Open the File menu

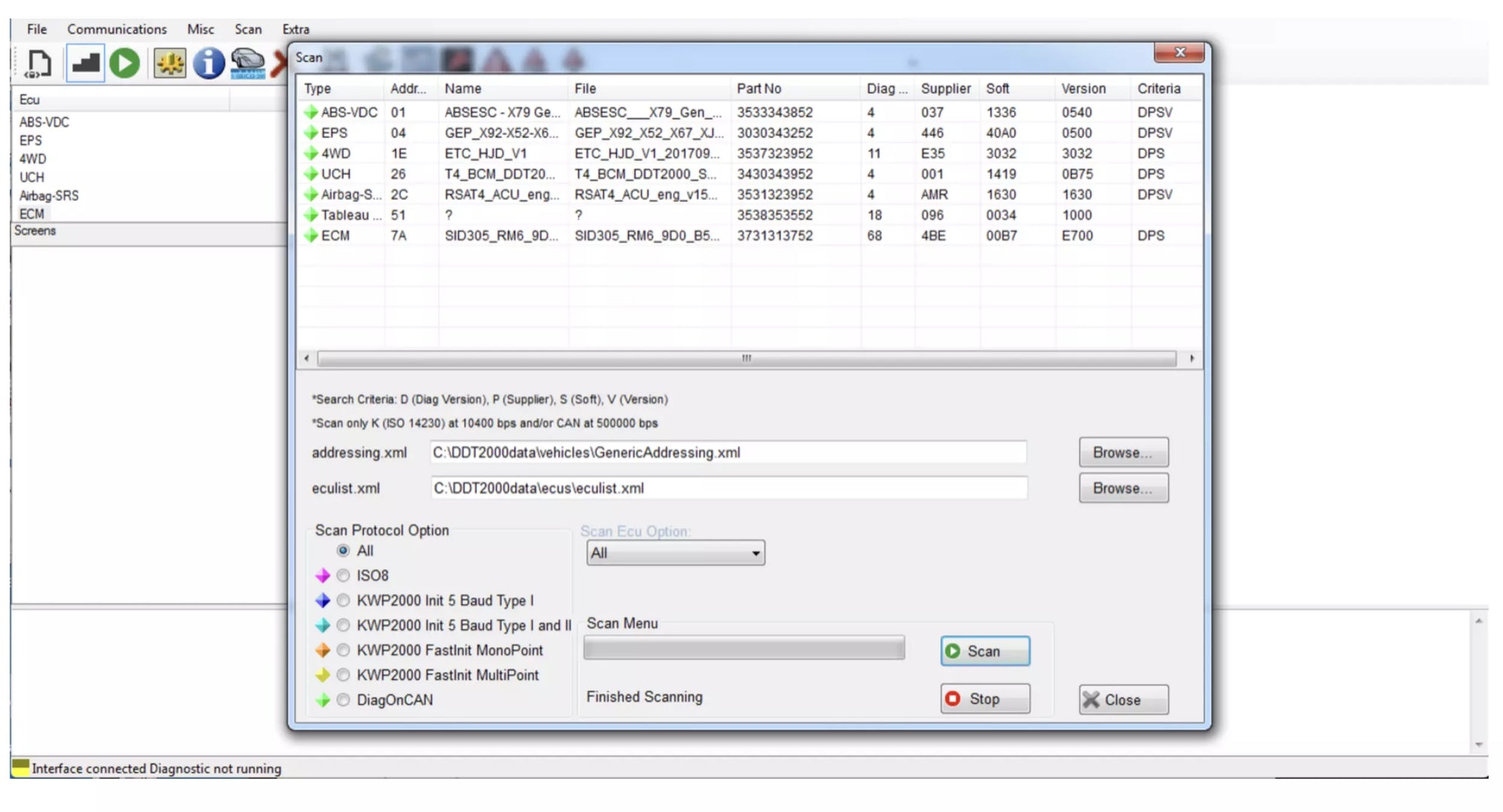coord(37,29)
